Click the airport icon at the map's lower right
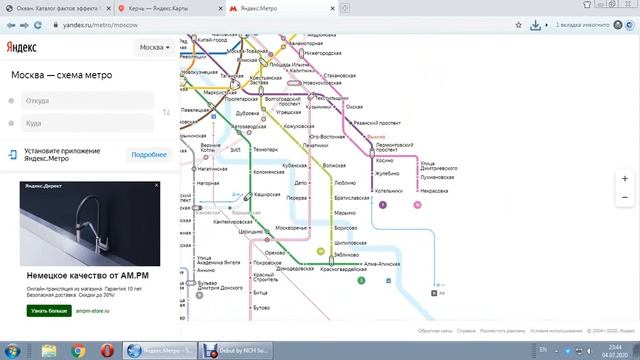This screenshot has width=640, height=360. tap(434, 293)
